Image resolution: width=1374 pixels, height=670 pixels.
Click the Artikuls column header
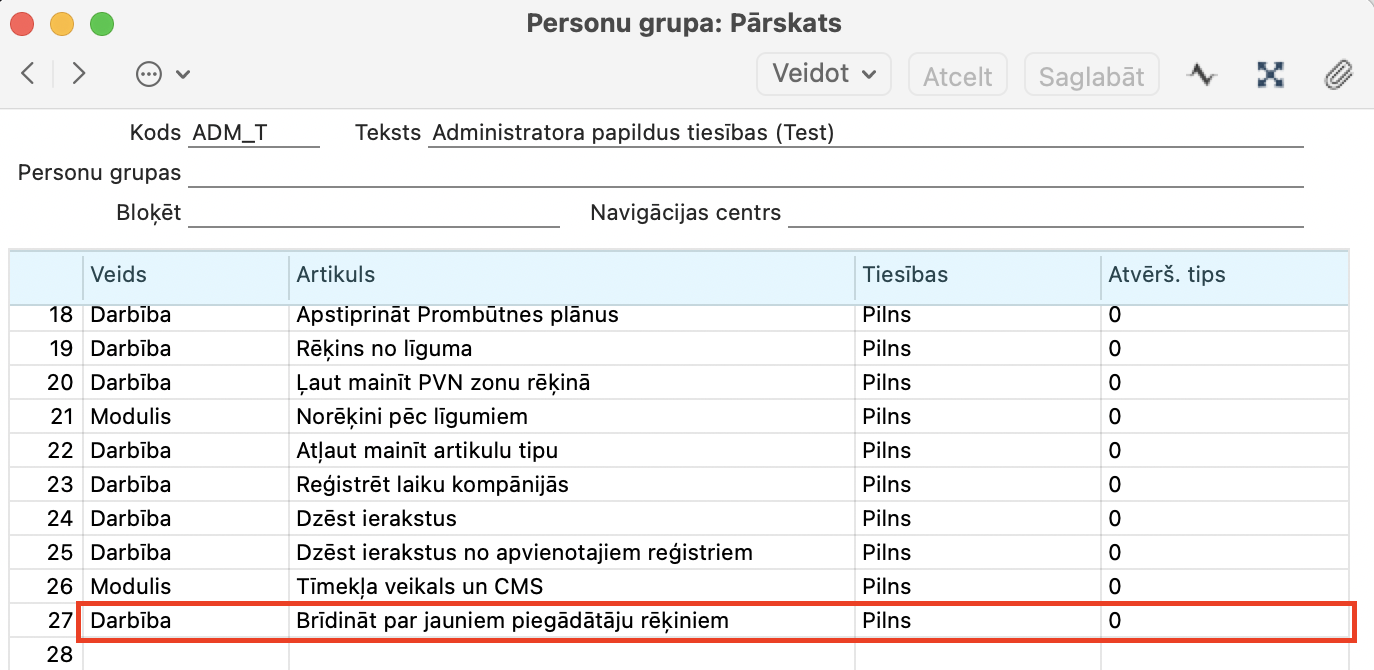point(570,274)
